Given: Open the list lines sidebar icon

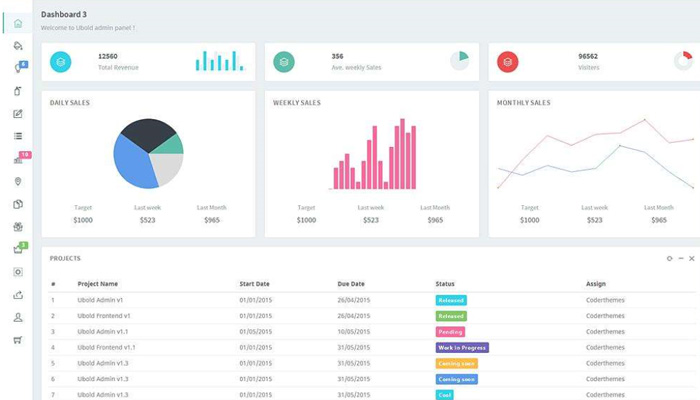Looking at the screenshot, I should pos(18,136).
